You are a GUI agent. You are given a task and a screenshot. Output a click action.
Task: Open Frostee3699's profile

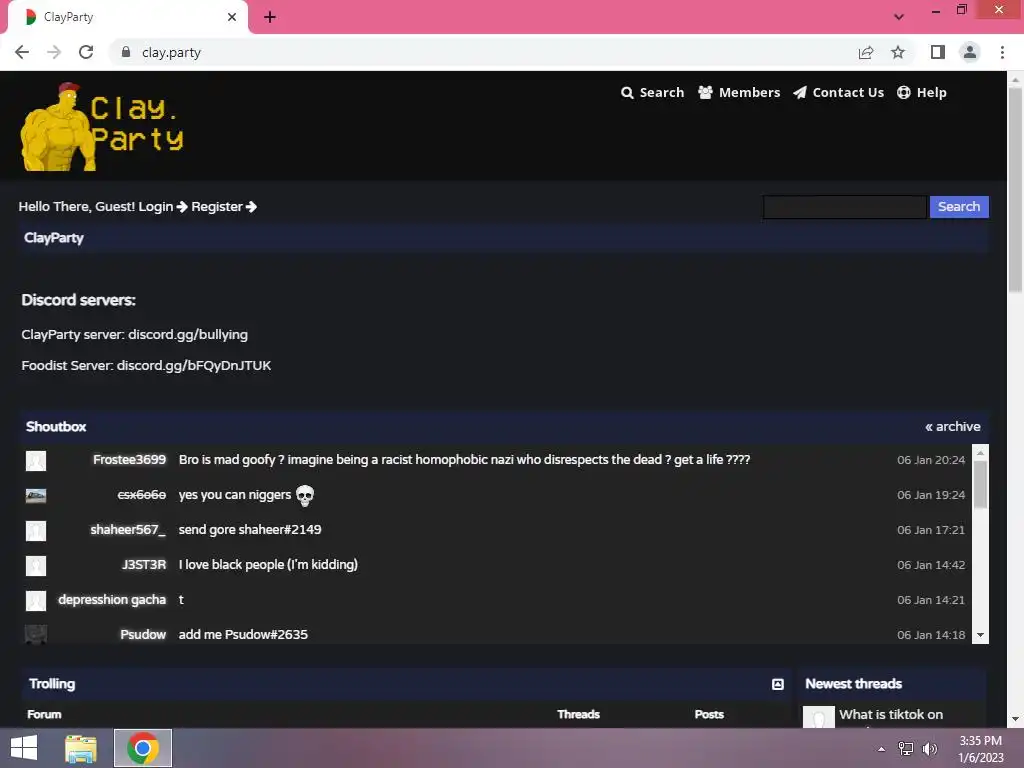point(129,460)
